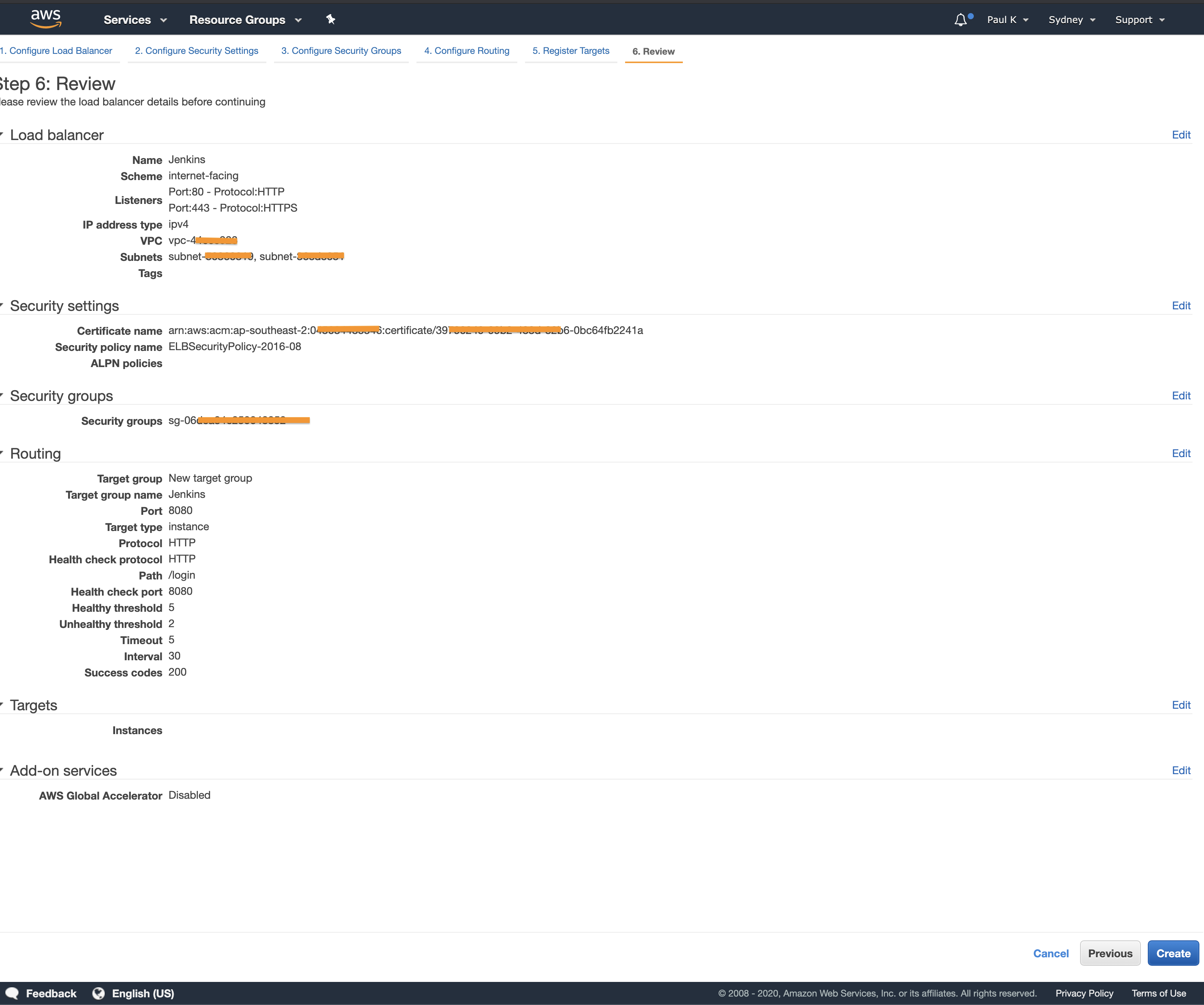Screen dimensions: 1204x1005
Task: Open the Resource Groups dropdown
Action: point(246,20)
